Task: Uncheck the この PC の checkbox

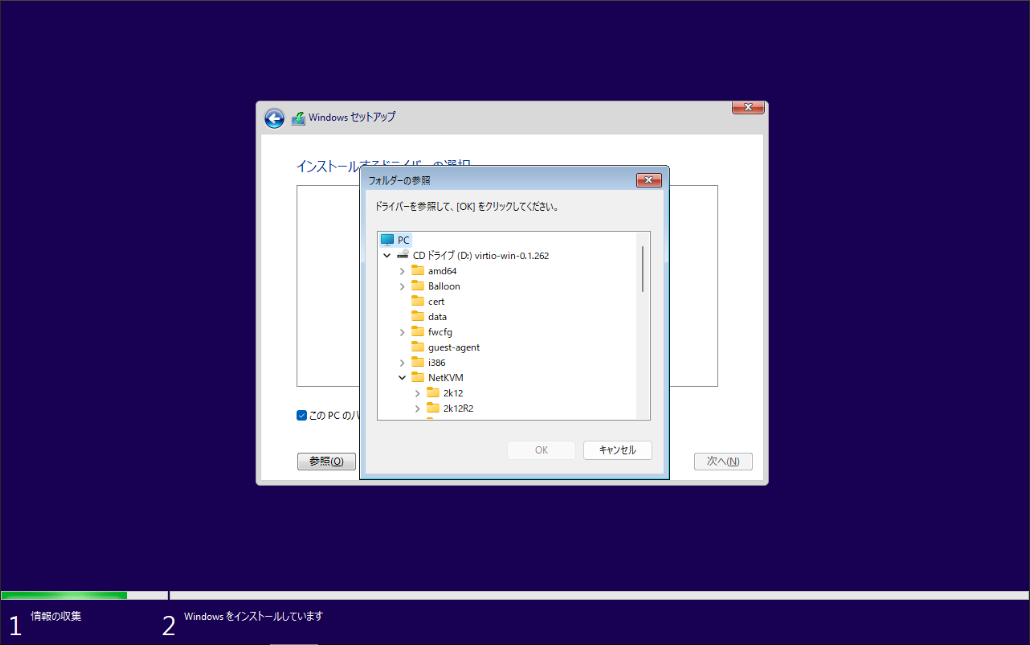Action: (301, 415)
